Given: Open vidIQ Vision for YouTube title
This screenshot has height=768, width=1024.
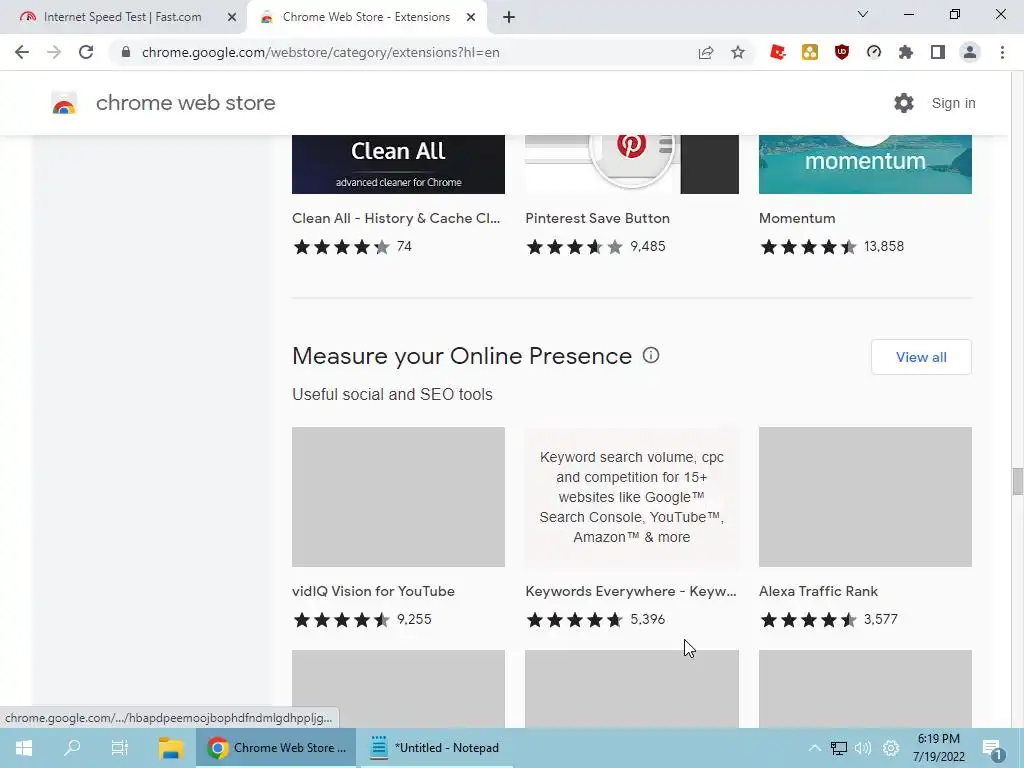Looking at the screenshot, I should (373, 591).
